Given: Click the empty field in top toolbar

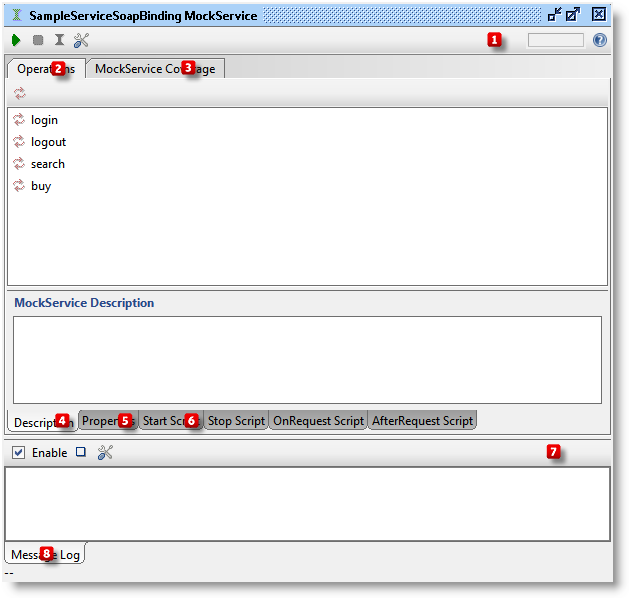Looking at the screenshot, I should 556,40.
